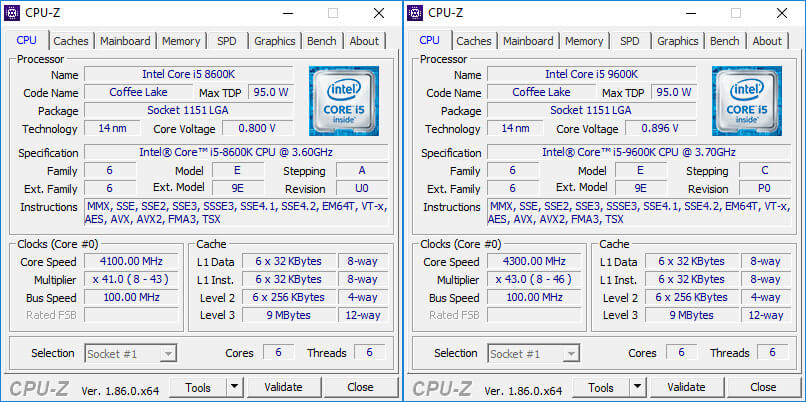Viewport: 806px width, 402px height.
Task: Open the Bench tab in the 8600K window
Action: [322, 41]
